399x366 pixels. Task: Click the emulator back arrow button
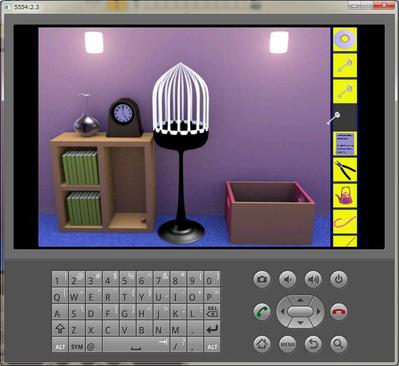313,344
